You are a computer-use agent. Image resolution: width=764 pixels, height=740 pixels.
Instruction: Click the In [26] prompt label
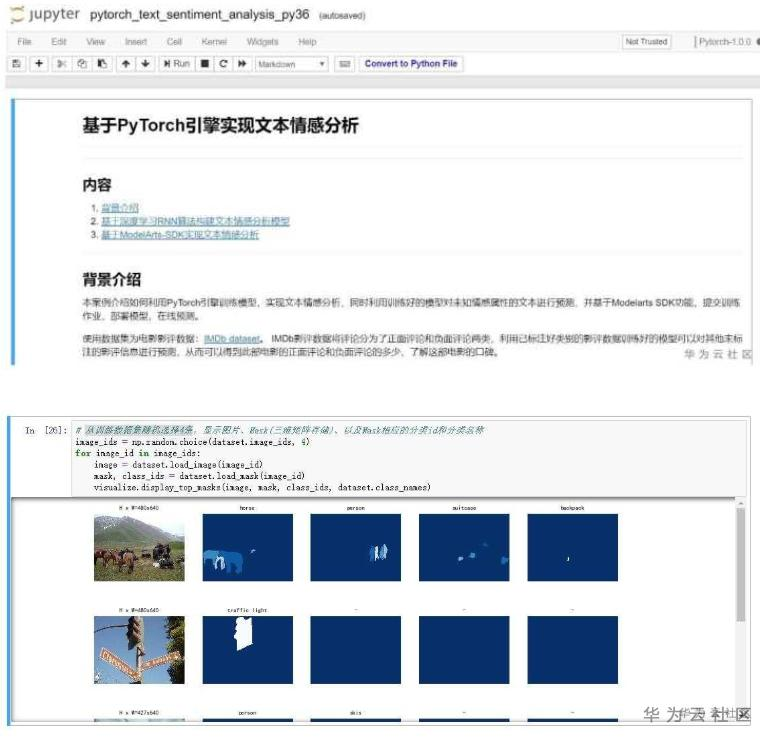point(46,430)
